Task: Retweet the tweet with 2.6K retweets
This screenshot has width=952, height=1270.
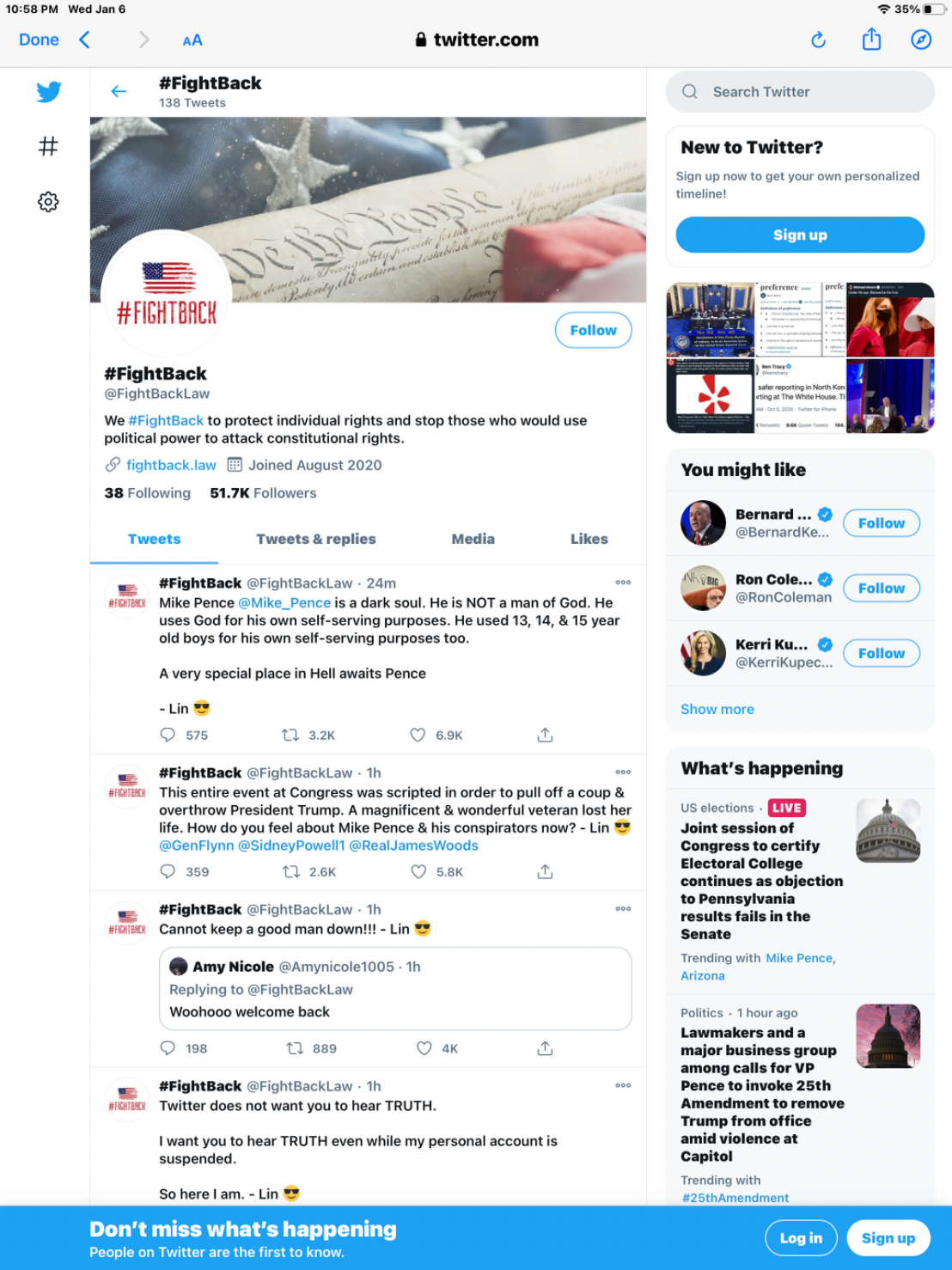Action: point(291,871)
